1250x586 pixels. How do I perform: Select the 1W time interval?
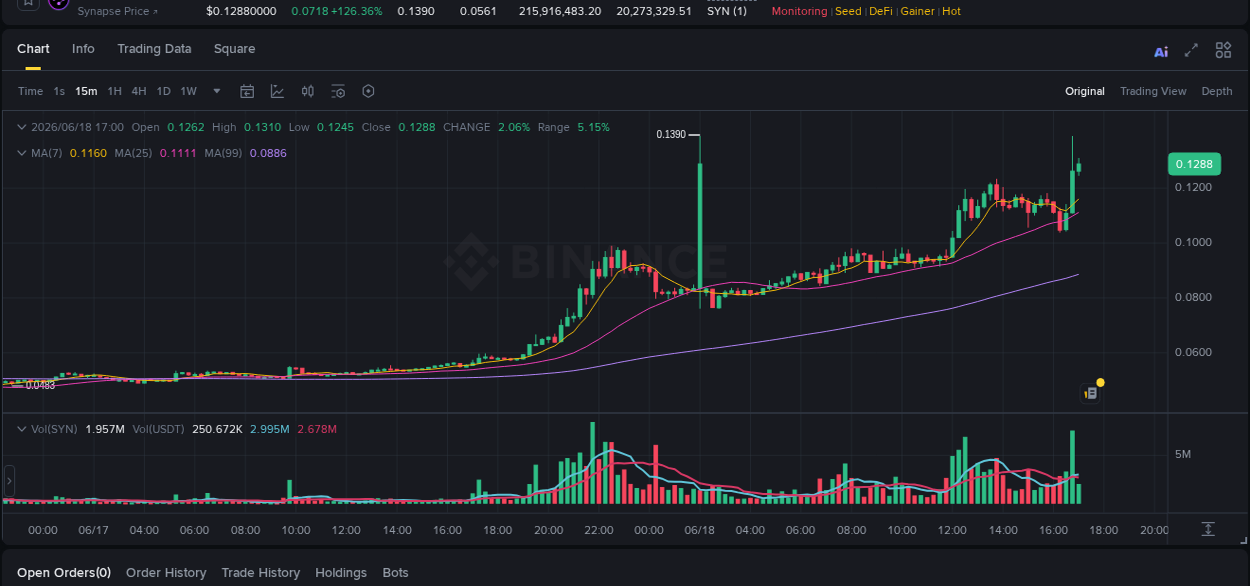pyautogui.click(x=188, y=91)
